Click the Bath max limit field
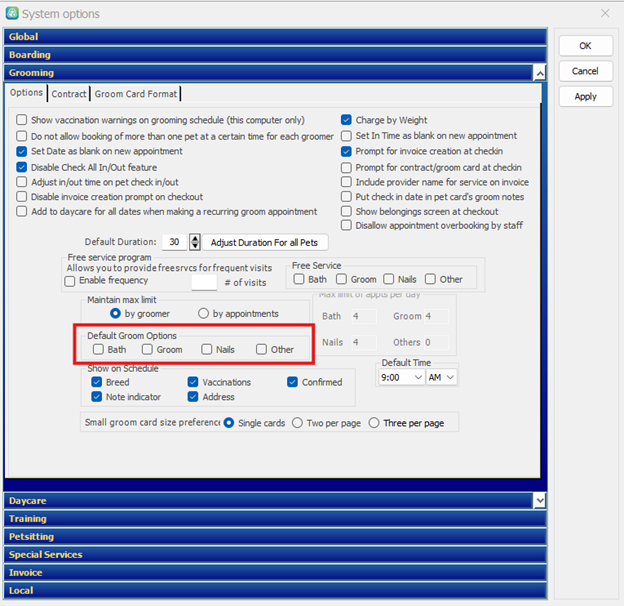Viewport: 624px width, 606px height. pos(364,316)
